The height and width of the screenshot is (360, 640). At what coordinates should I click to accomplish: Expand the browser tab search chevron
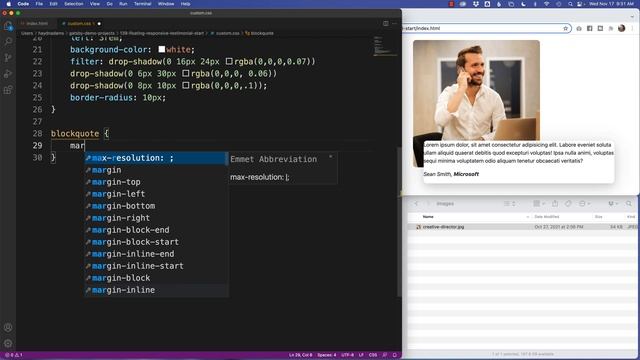pyautogui.click(x=632, y=17)
